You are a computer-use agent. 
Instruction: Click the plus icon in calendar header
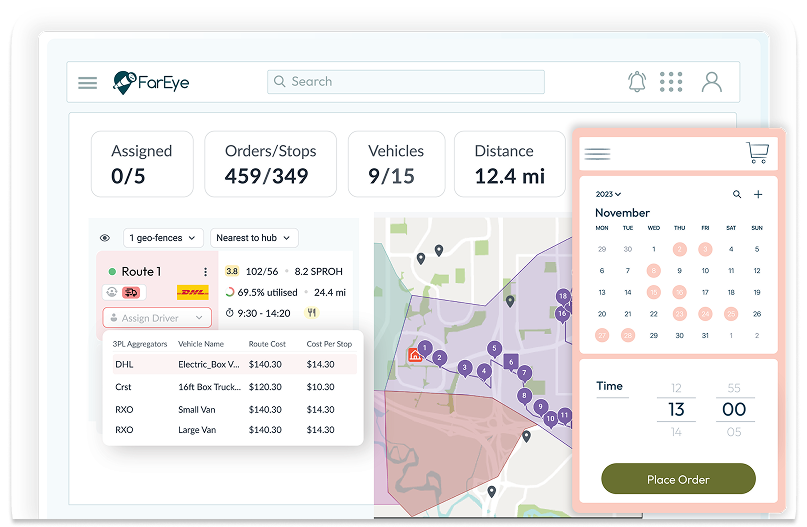coord(758,194)
